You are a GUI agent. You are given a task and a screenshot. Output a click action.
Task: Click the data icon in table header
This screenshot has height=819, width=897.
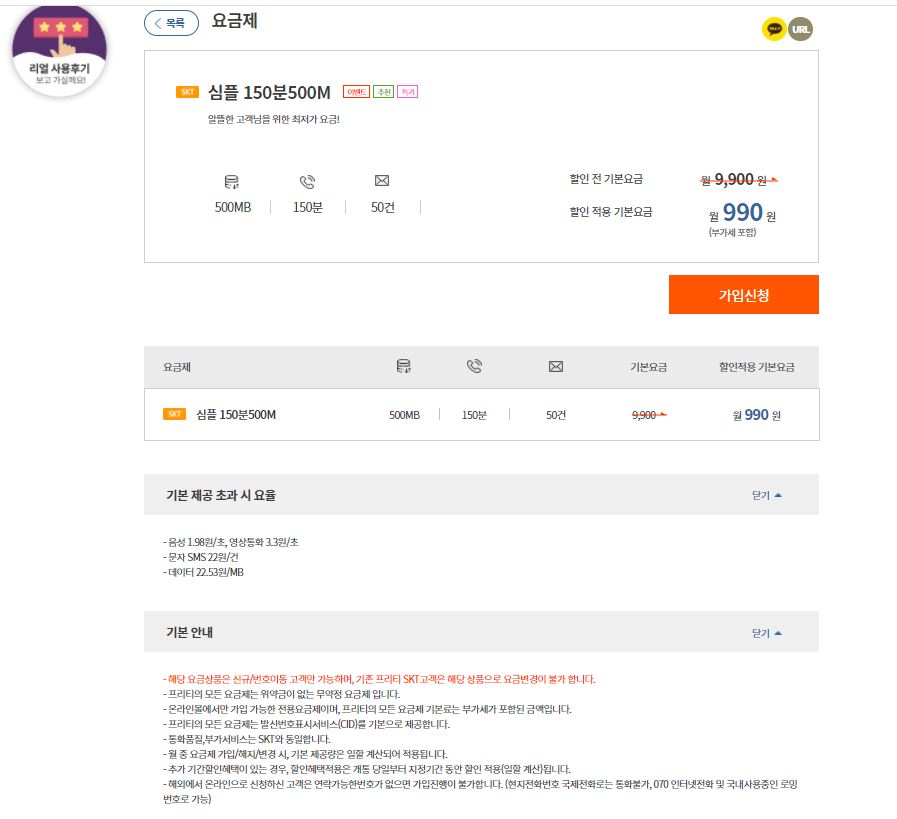tap(404, 366)
